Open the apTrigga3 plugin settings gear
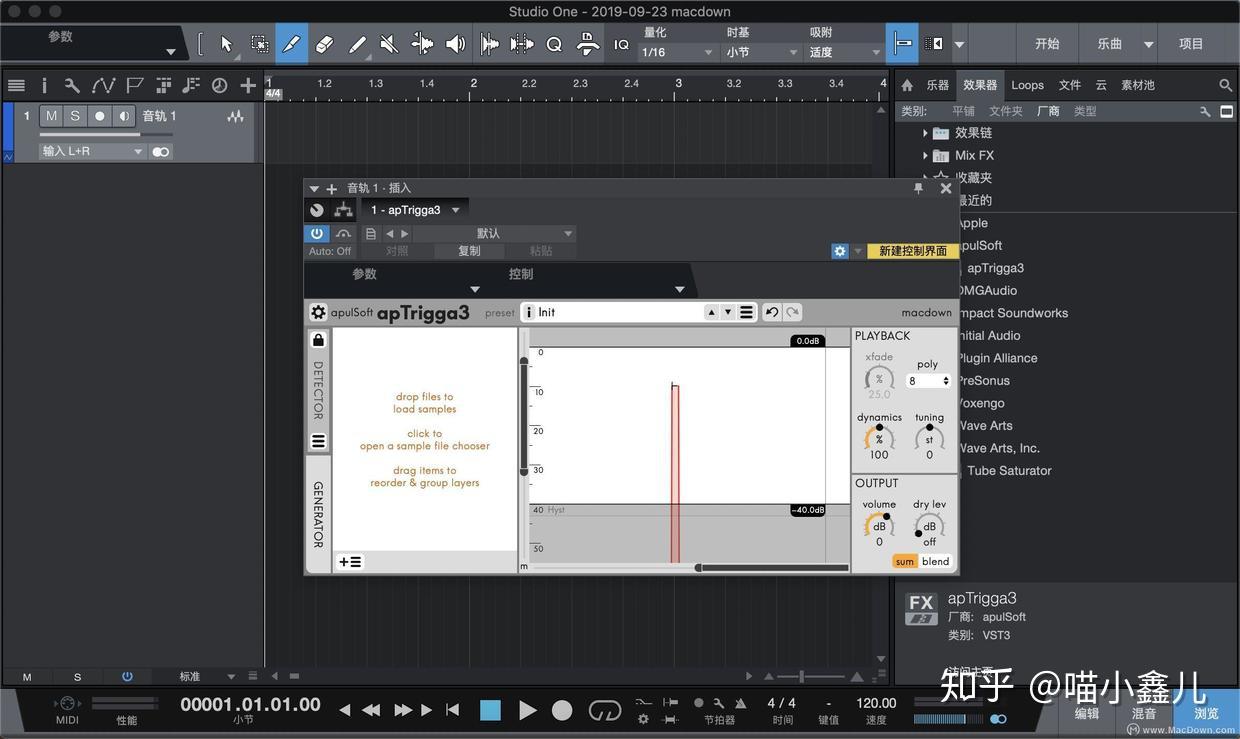The image size is (1240, 739). coord(317,312)
